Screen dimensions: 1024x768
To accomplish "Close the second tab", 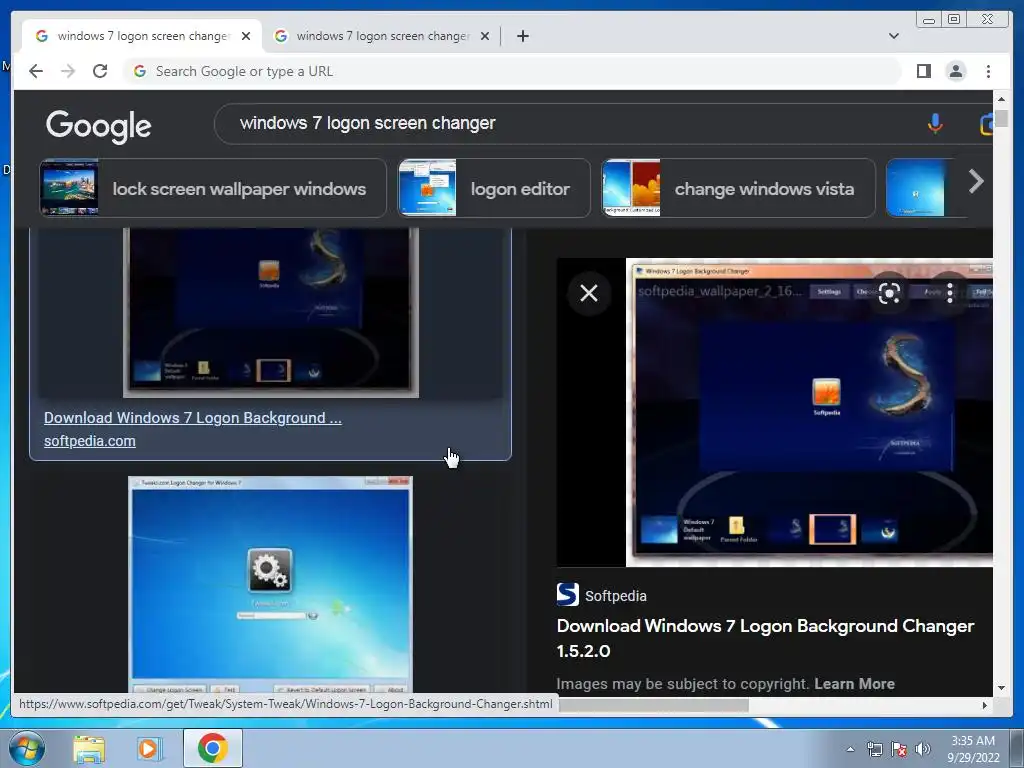I will point(485,36).
